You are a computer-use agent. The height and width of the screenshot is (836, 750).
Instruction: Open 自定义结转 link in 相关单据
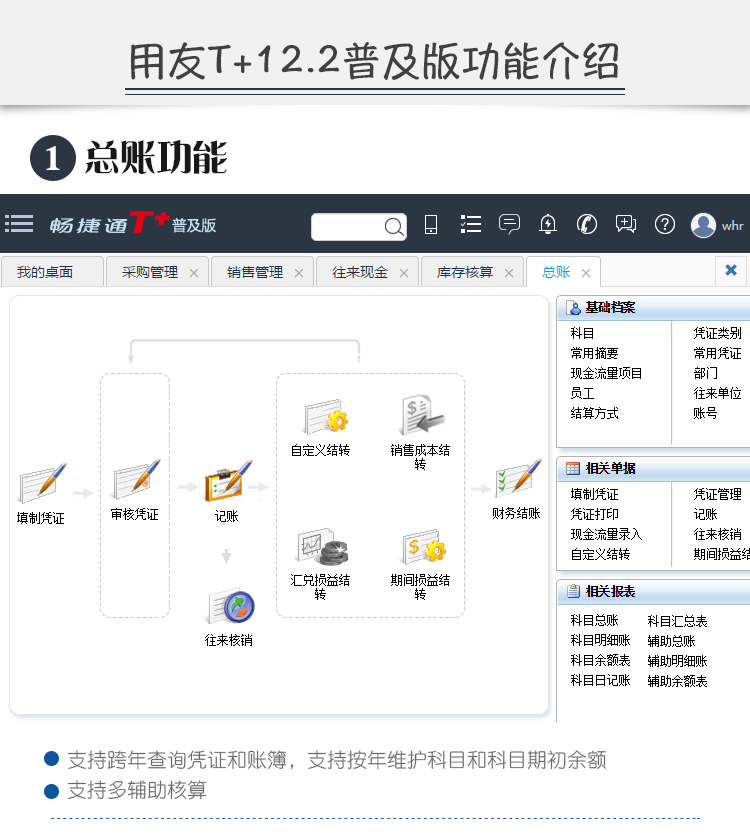[600, 554]
